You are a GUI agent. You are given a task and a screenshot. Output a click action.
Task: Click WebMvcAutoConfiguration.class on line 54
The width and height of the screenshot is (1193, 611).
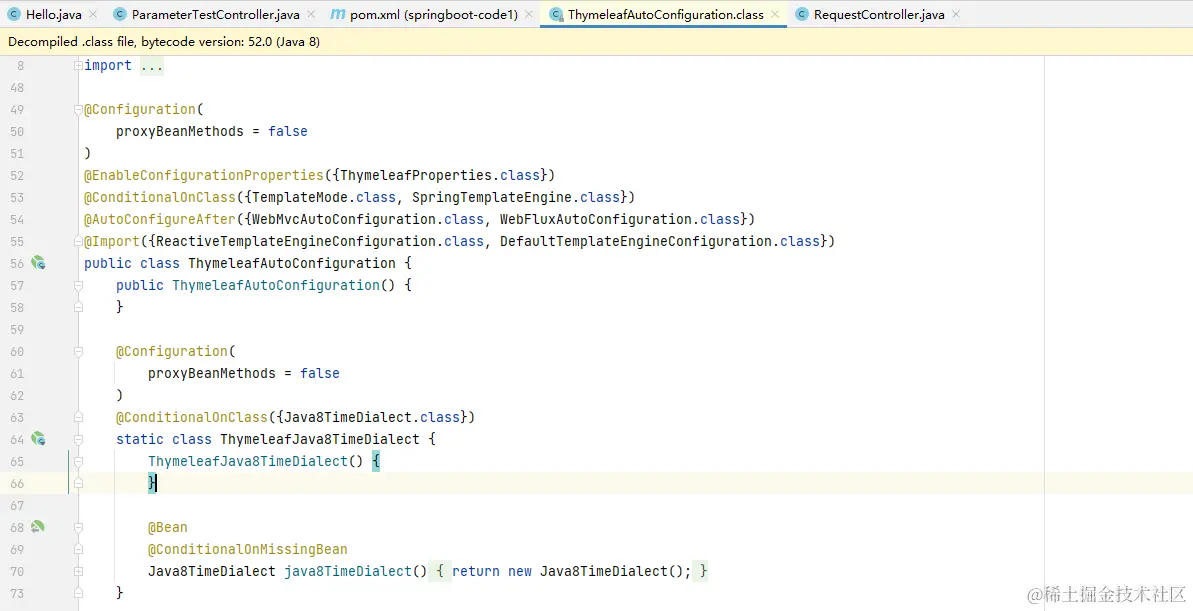pyautogui.click(x=367, y=219)
